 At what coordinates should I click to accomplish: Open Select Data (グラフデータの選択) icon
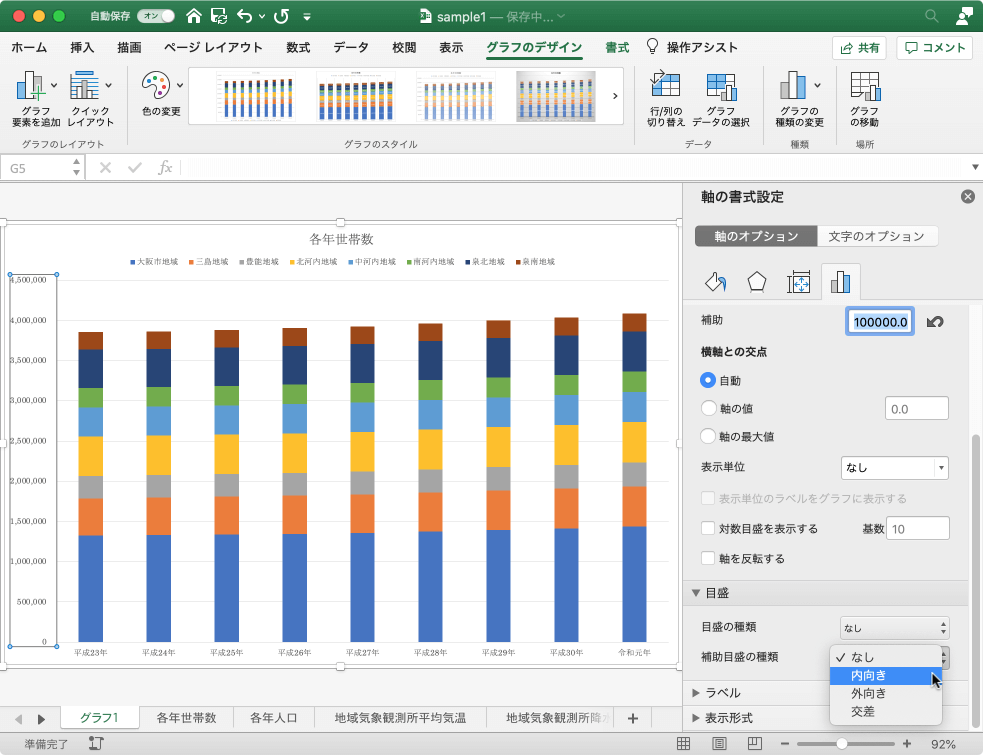point(721,87)
